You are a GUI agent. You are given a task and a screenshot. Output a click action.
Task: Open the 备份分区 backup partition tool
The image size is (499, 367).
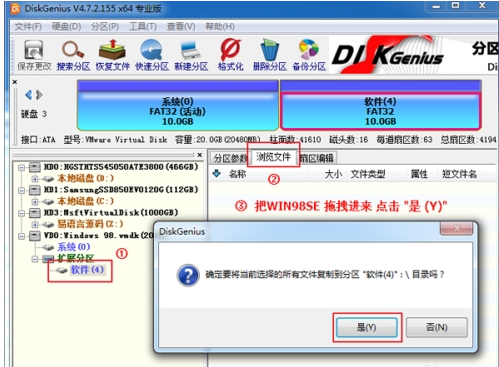[309, 55]
